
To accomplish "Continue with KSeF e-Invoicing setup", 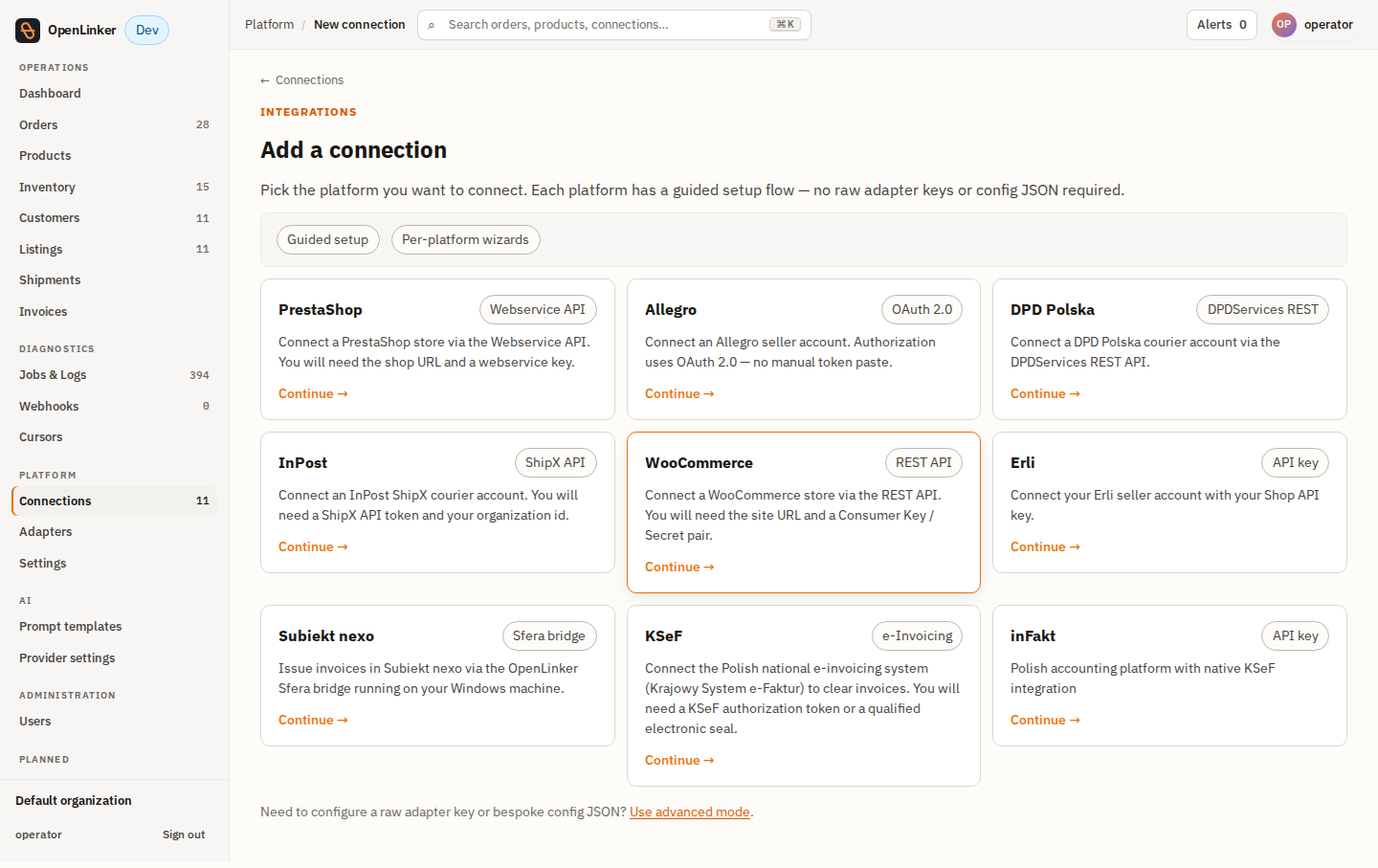I will (x=679, y=760).
